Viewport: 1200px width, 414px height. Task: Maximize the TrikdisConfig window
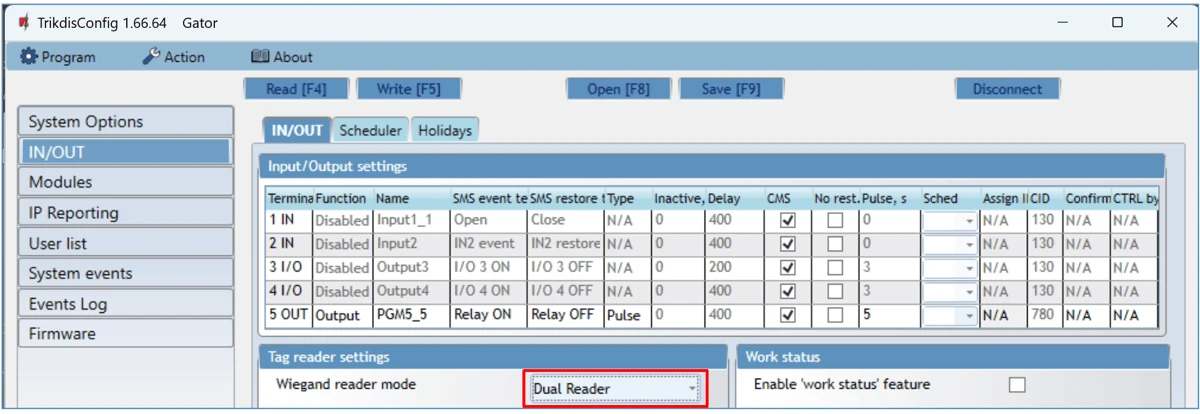coord(1117,22)
